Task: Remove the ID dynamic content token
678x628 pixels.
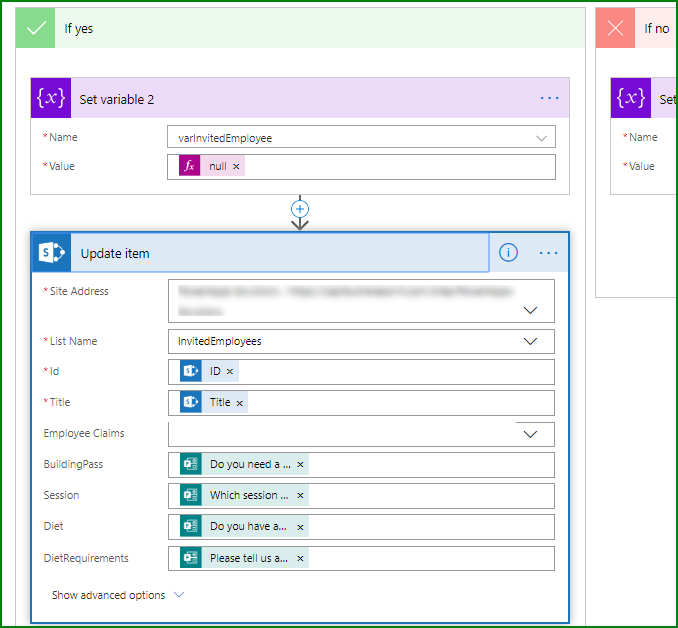Action: 230,372
